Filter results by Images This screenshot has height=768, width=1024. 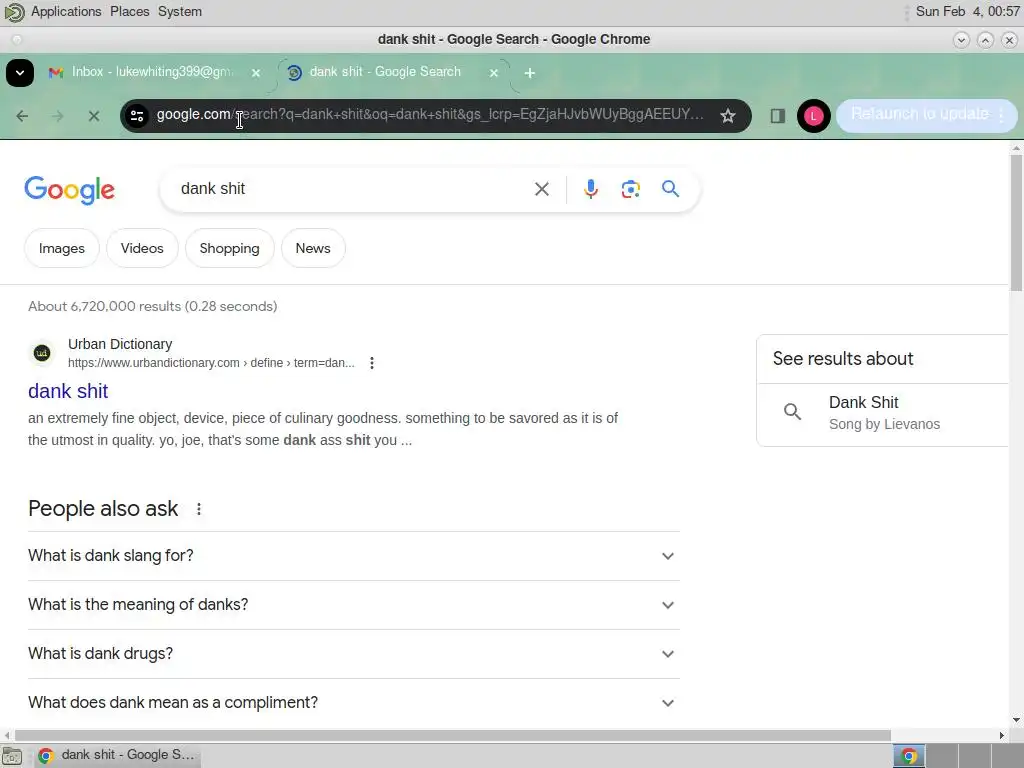[61, 248]
